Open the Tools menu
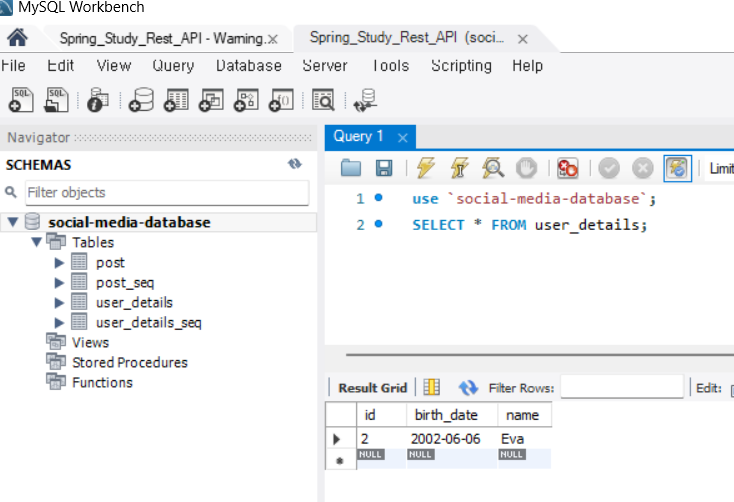The image size is (734, 502). click(x=390, y=66)
